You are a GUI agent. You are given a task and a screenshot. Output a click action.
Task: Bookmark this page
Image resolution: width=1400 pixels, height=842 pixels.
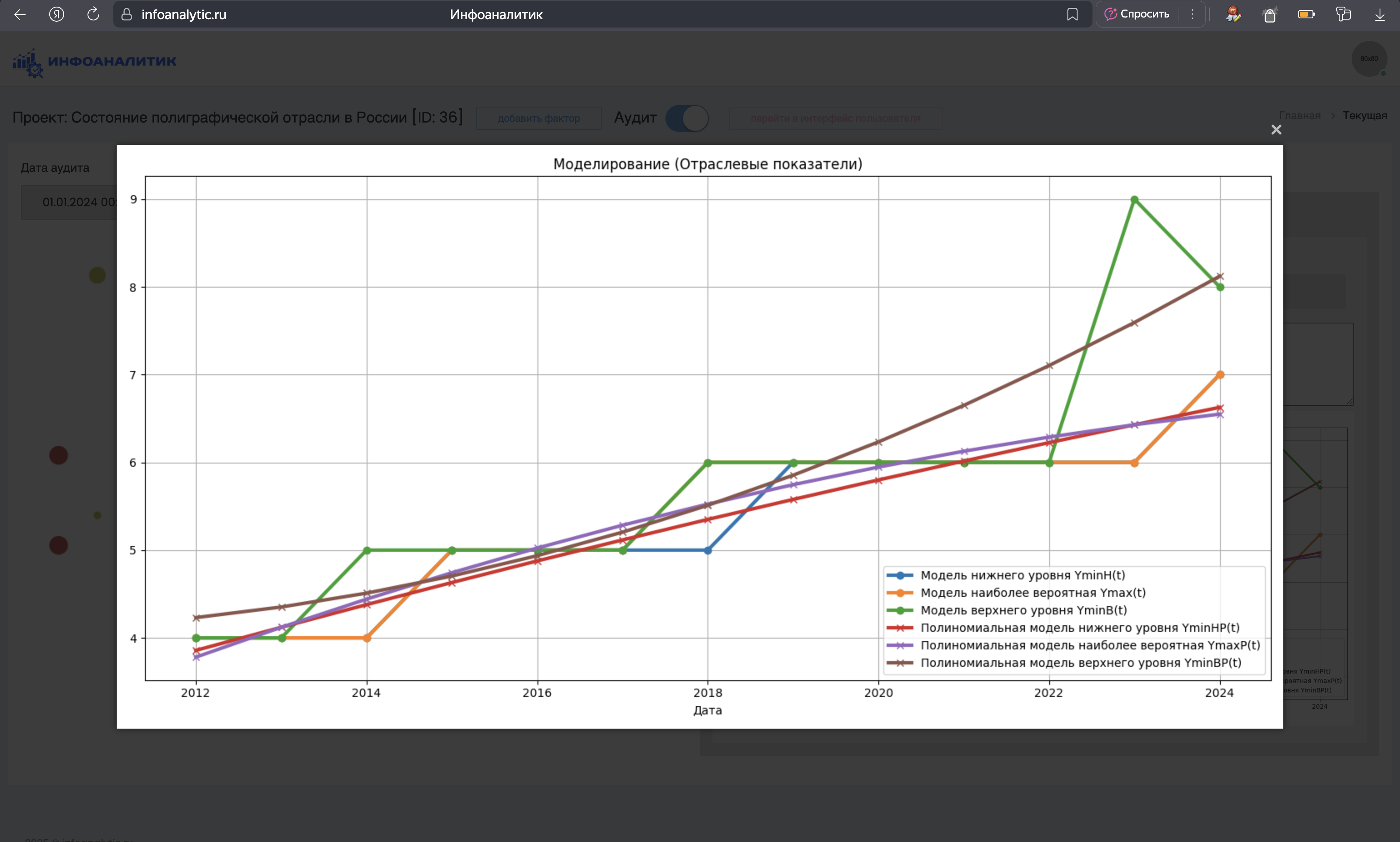point(1072,14)
